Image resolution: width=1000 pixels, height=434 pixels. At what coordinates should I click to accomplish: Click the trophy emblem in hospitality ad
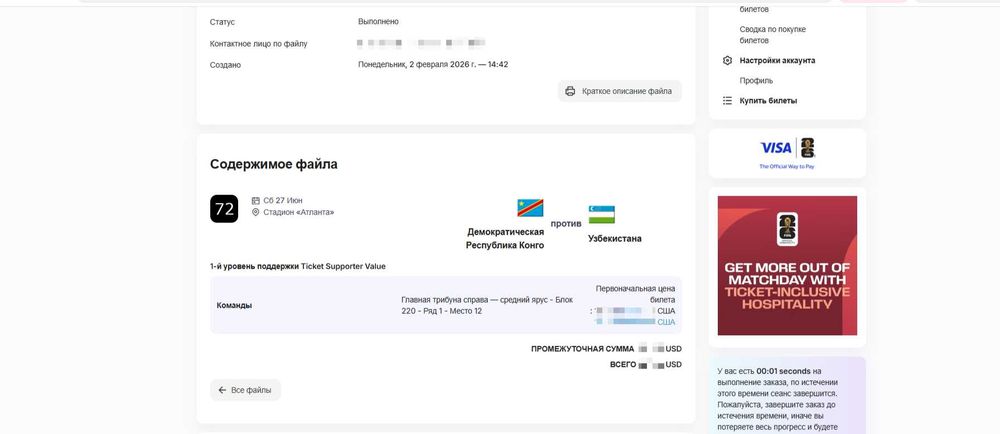click(787, 229)
